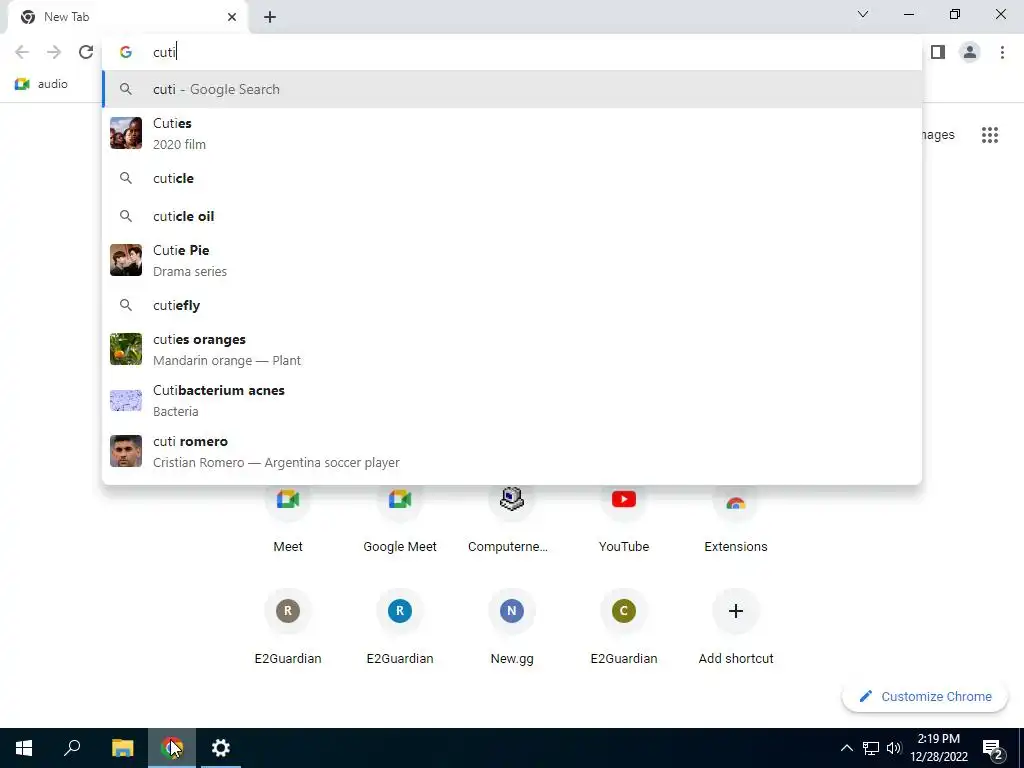Click the volume speaker tray icon
This screenshot has height=768, width=1024.
pyautogui.click(x=894, y=748)
